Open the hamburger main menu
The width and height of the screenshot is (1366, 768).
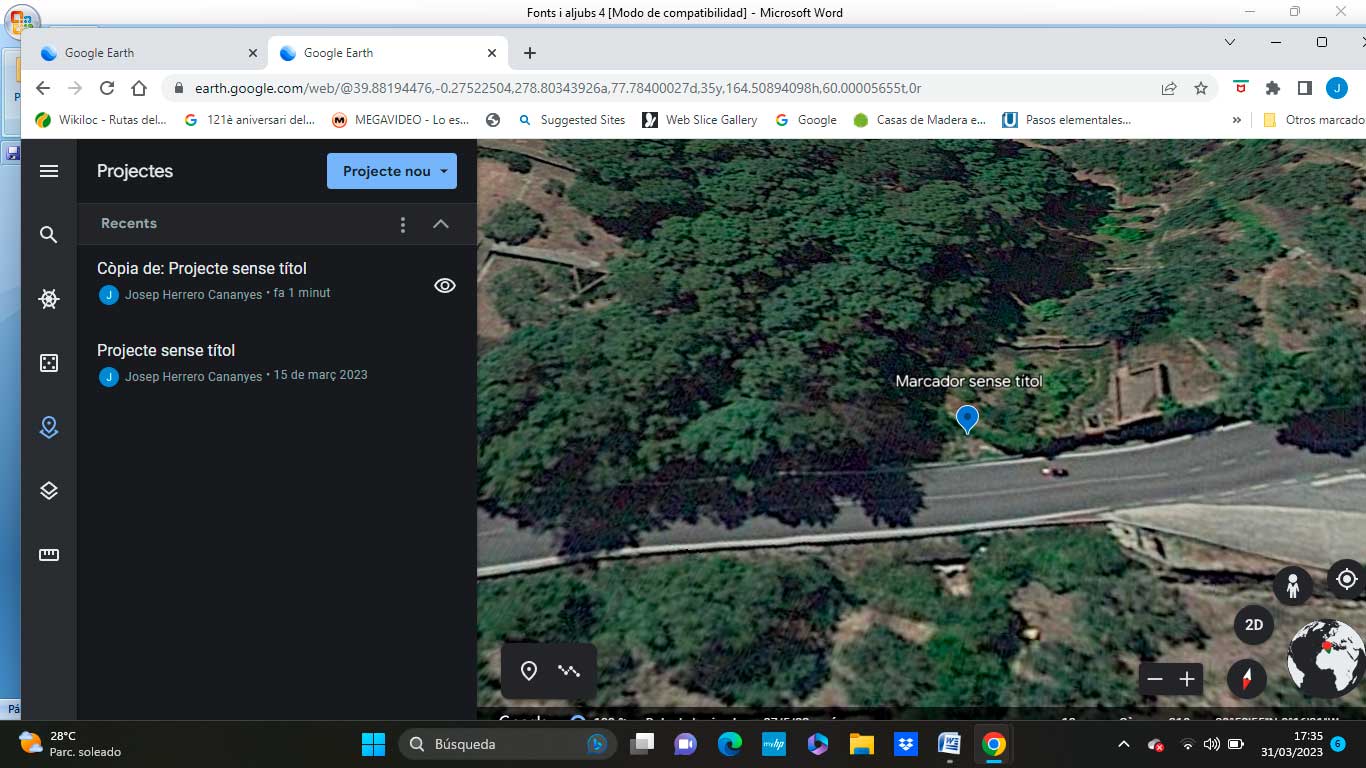coord(48,171)
